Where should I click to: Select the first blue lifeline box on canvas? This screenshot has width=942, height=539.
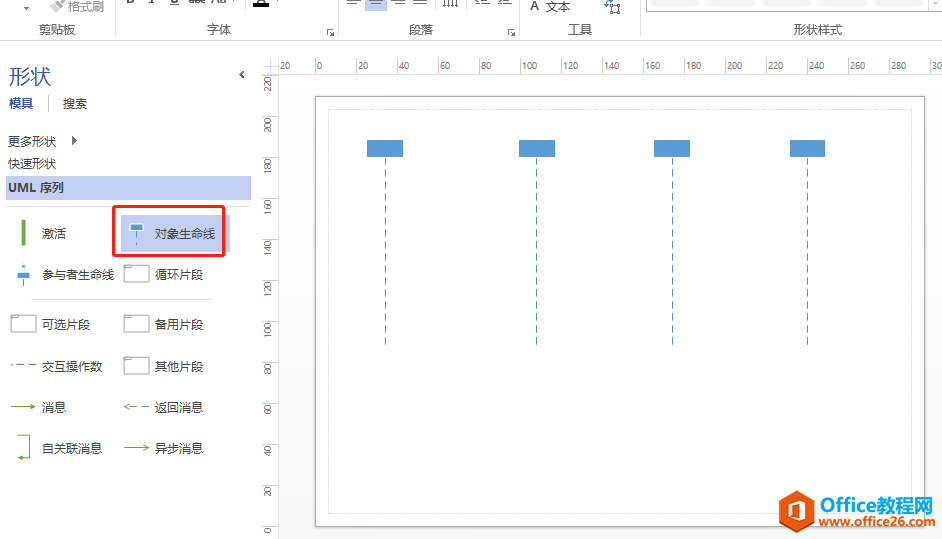tap(385, 148)
